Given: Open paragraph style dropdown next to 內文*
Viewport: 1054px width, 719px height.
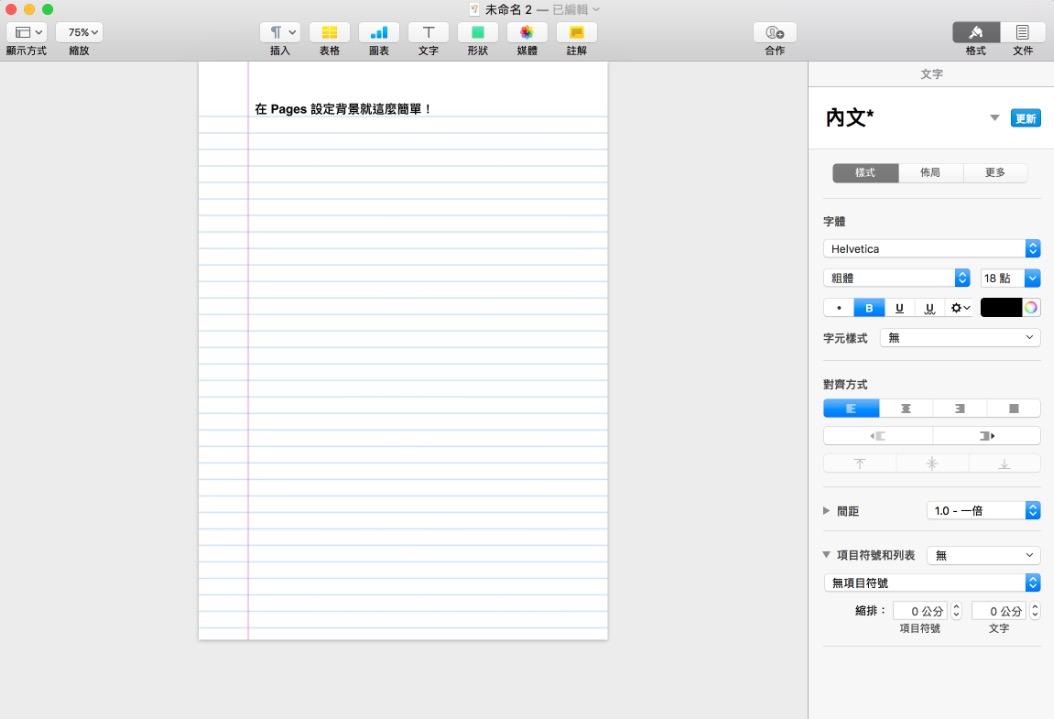Looking at the screenshot, I should [994, 118].
